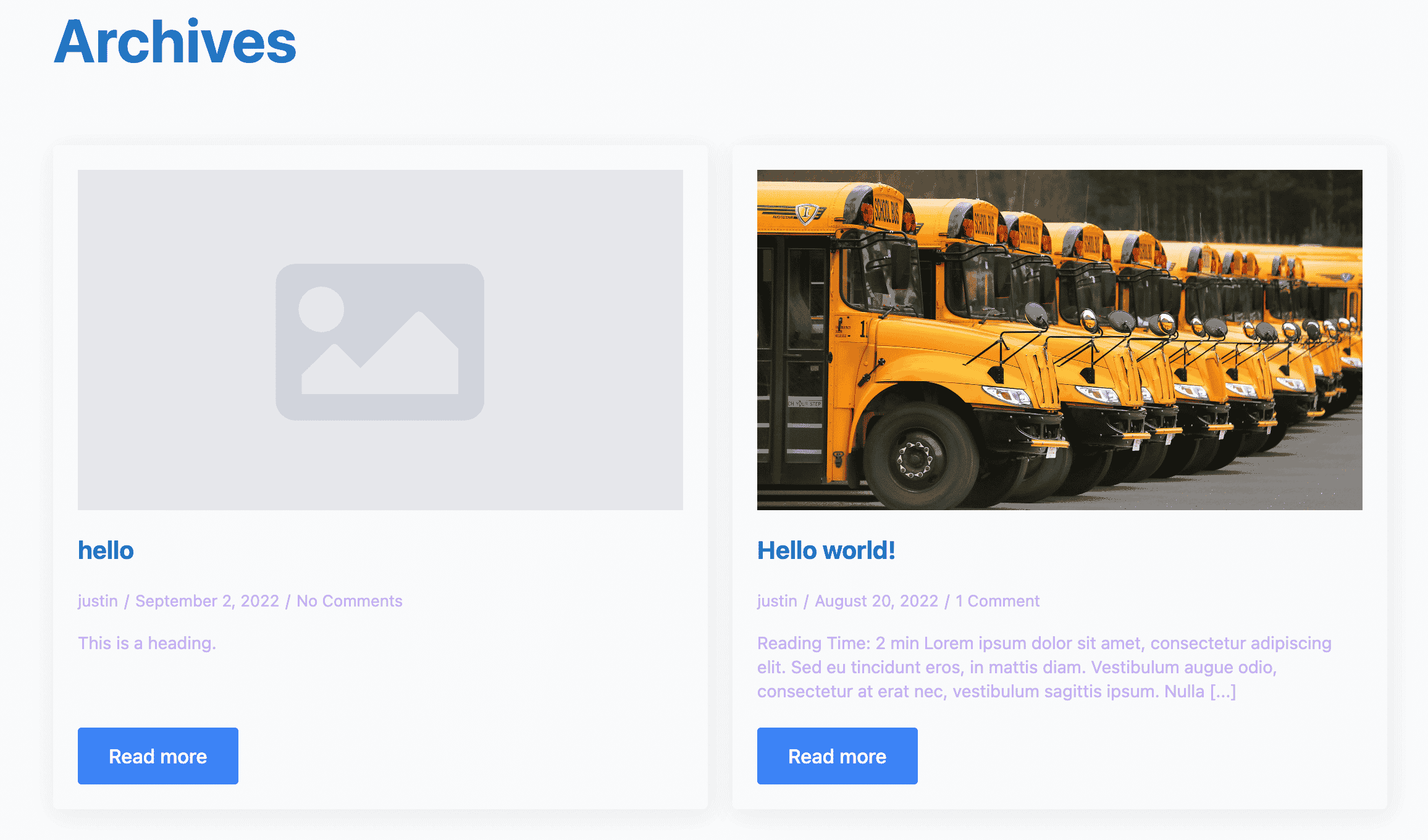Open the '1 Comment' link
The width and height of the screenshot is (1428, 840).
click(x=997, y=601)
